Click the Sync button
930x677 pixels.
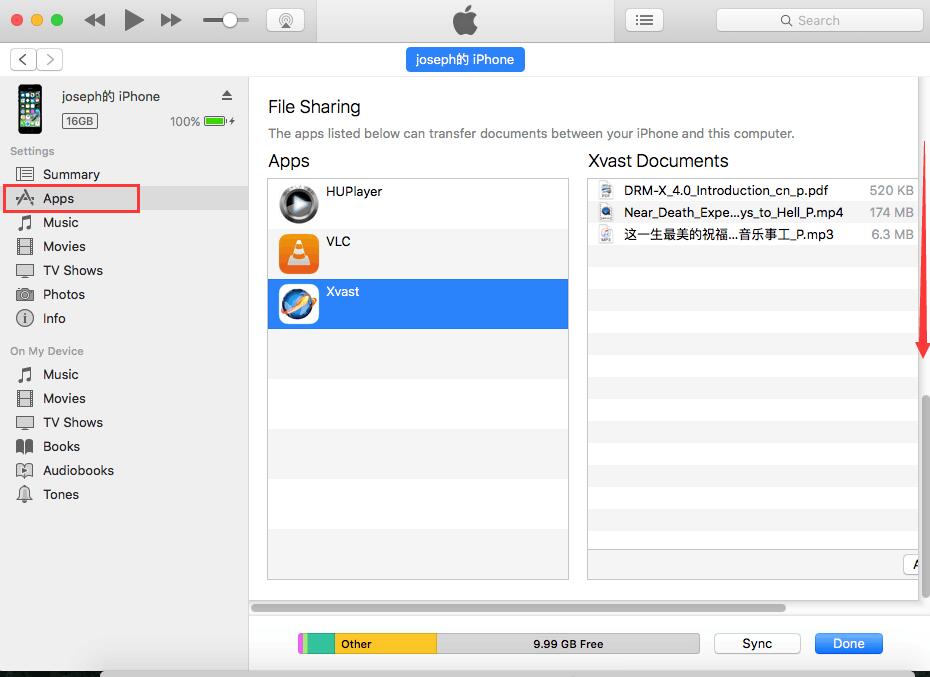click(x=757, y=644)
